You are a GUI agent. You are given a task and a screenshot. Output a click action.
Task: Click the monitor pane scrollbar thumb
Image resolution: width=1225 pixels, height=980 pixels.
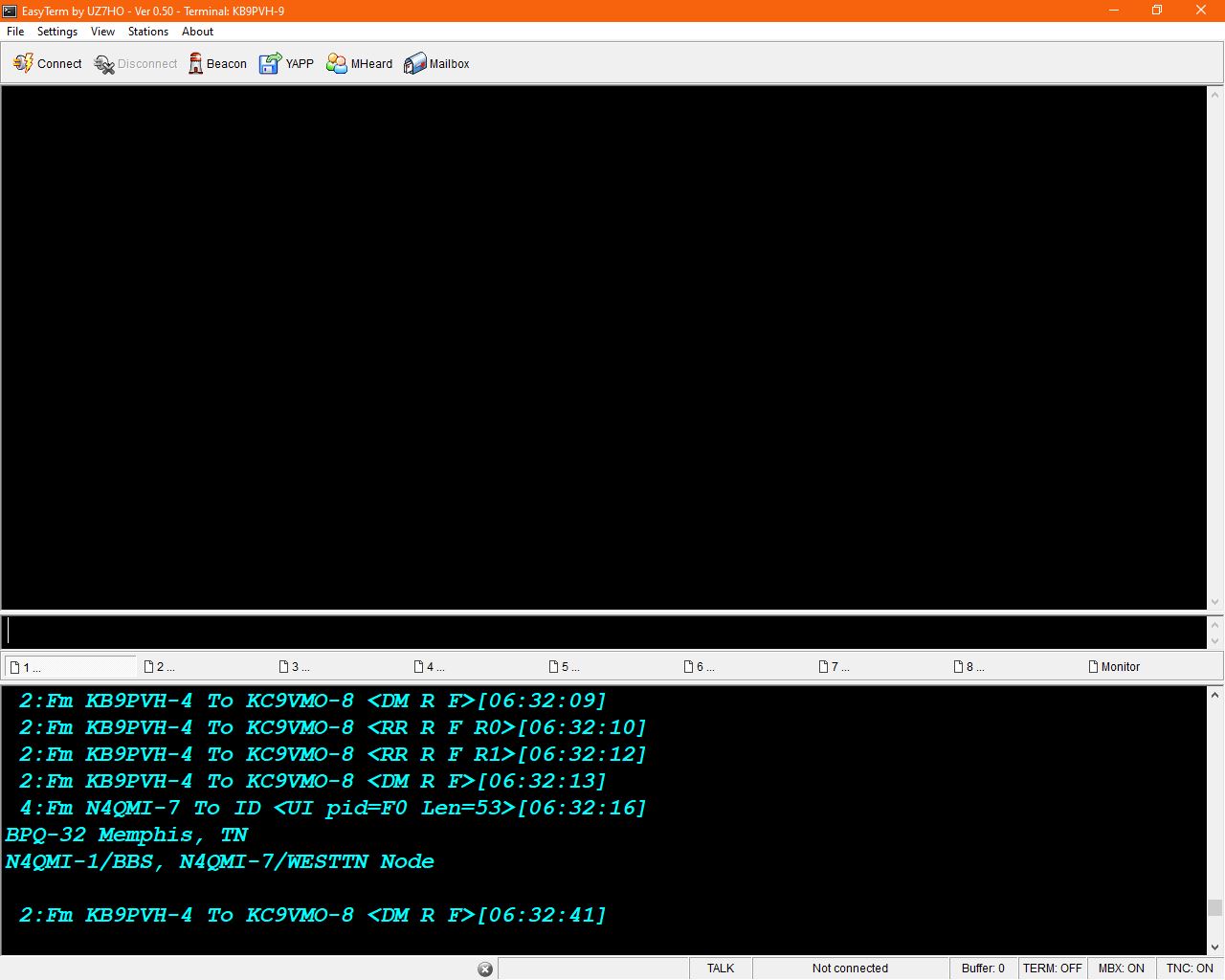pos(1214,907)
